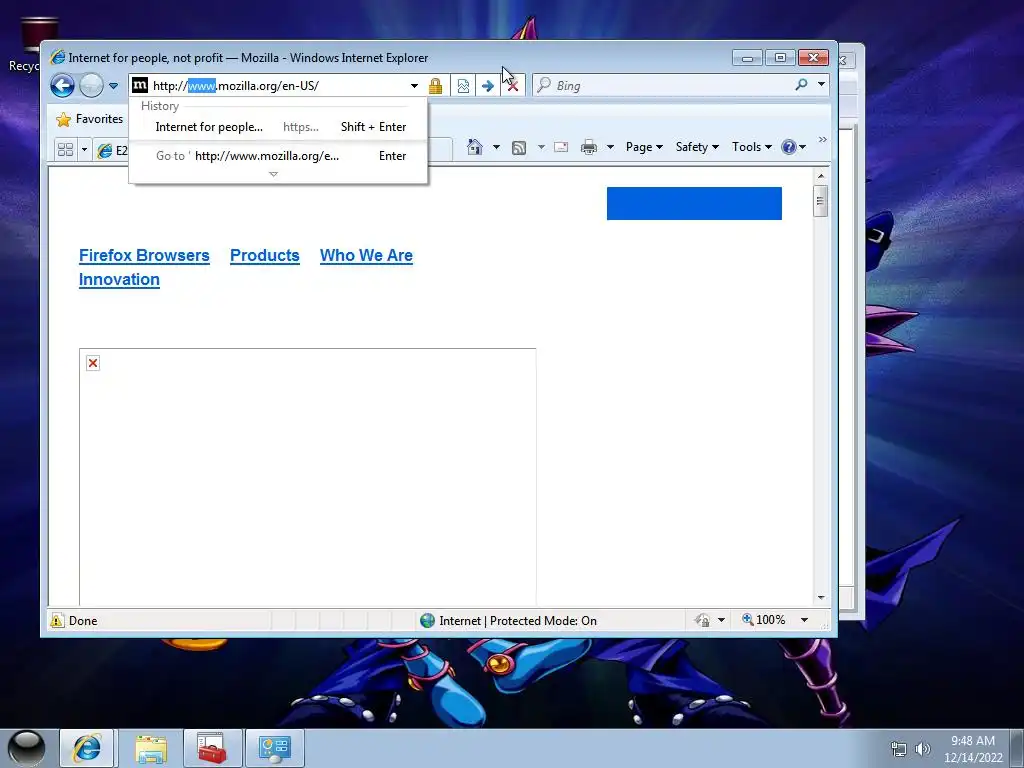The width and height of the screenshot is (1024, 768).
Task: Open the red toolbox taskbar app
Action: (x=212, y=748)
